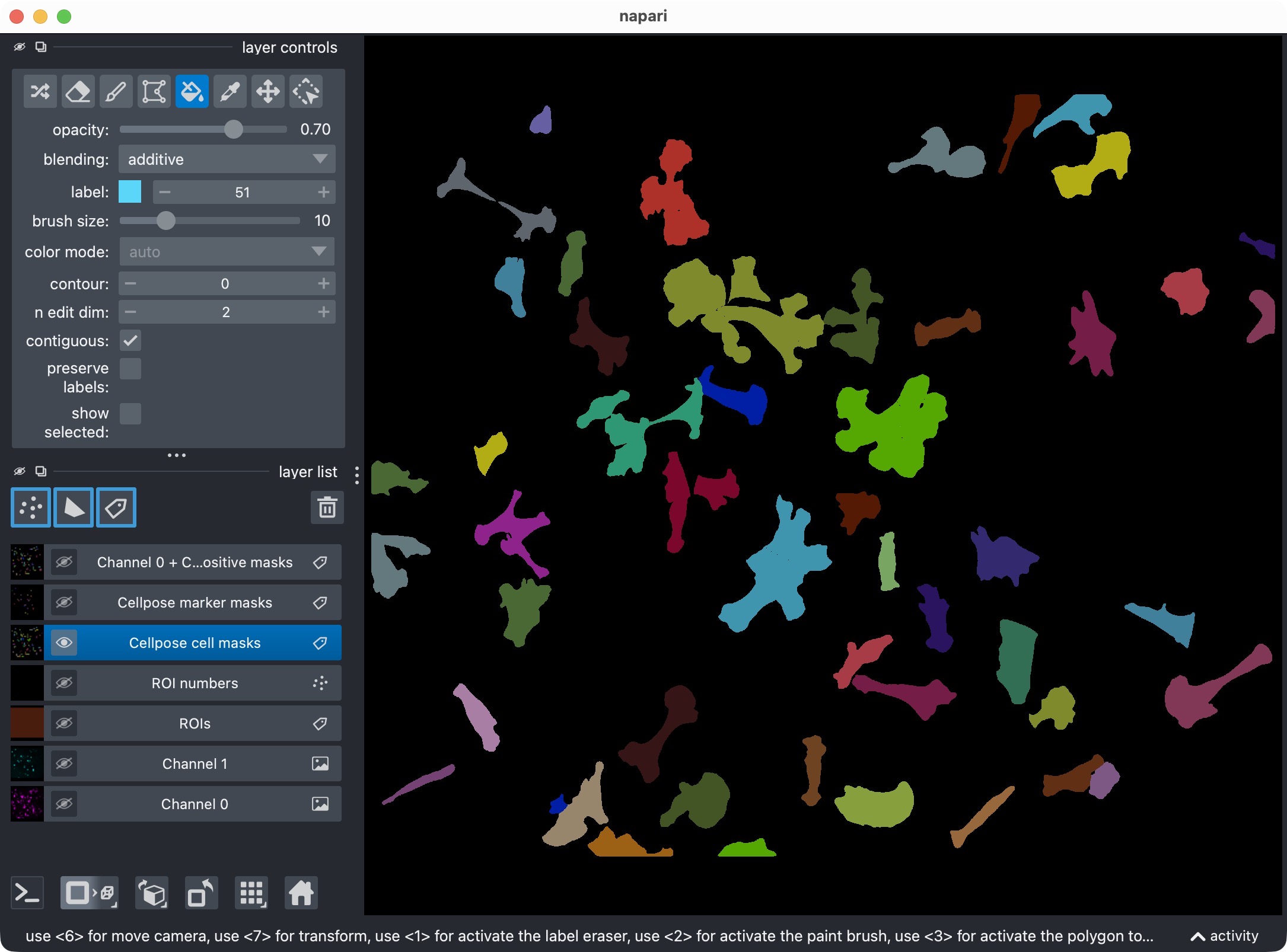
Task: Activate the transform tool
Action: tap(306, 92)
